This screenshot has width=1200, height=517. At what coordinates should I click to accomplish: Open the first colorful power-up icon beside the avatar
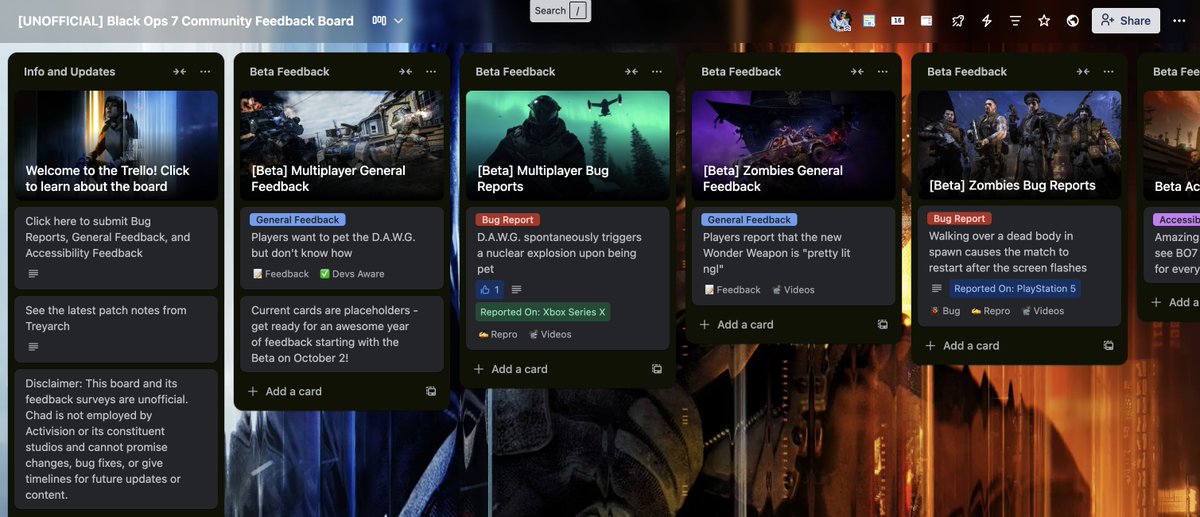coord(869,21)
